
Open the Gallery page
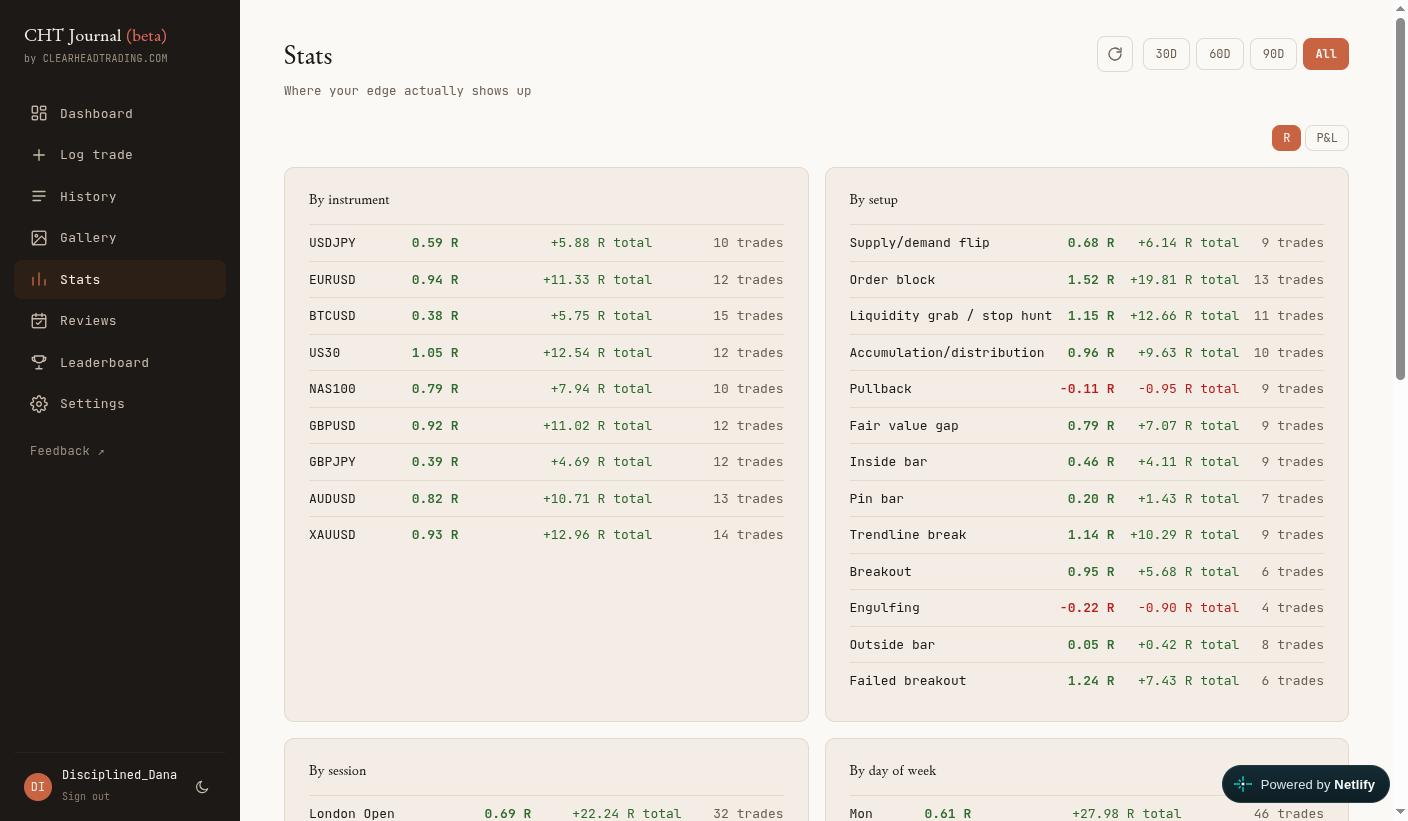tap(120, 238)
